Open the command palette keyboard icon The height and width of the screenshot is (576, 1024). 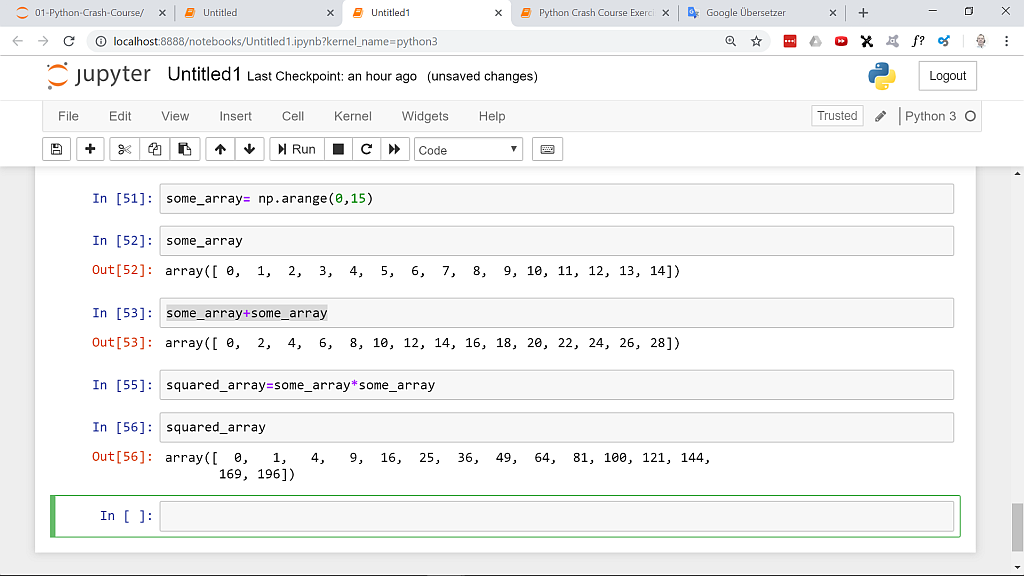[547, 150]
